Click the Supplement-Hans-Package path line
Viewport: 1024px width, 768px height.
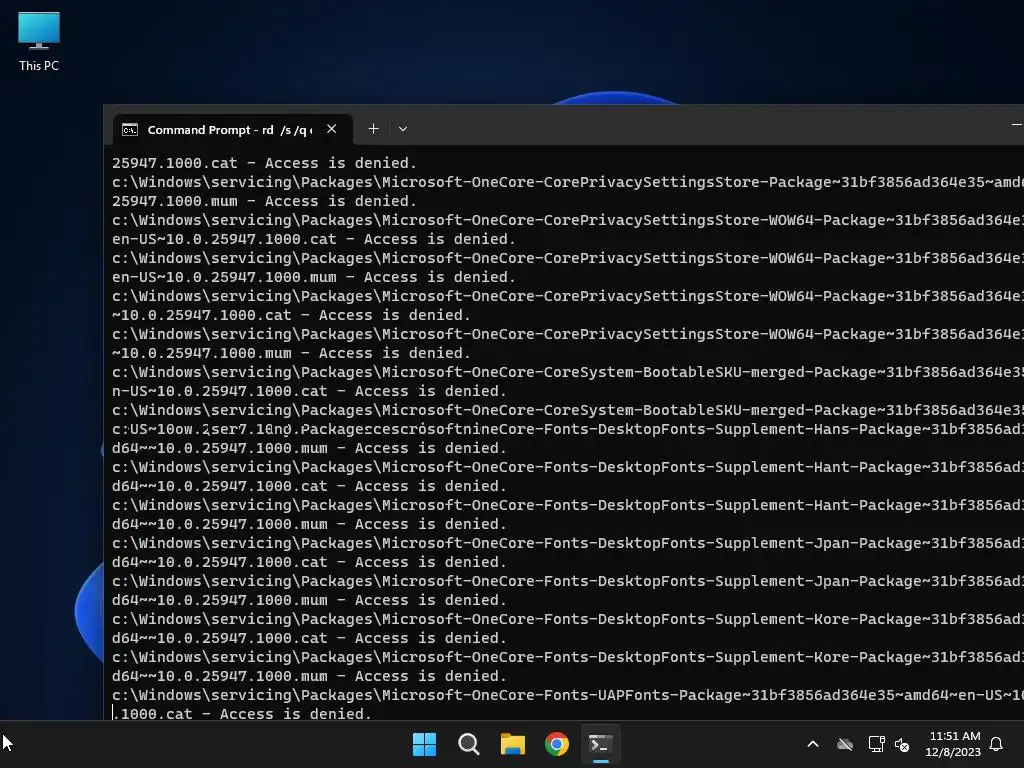[x=568, y=429]
